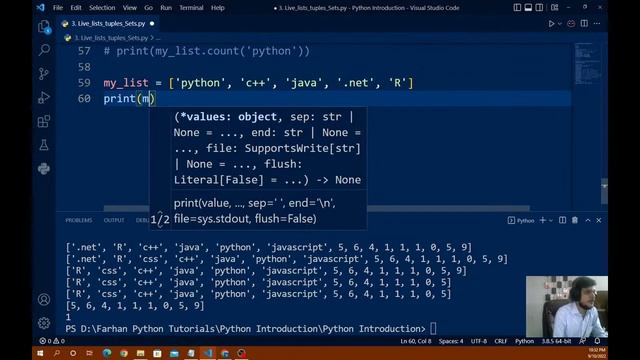Split the terminal pane
The width and height of the screenshot is (640, 360).
click(562, 220)
